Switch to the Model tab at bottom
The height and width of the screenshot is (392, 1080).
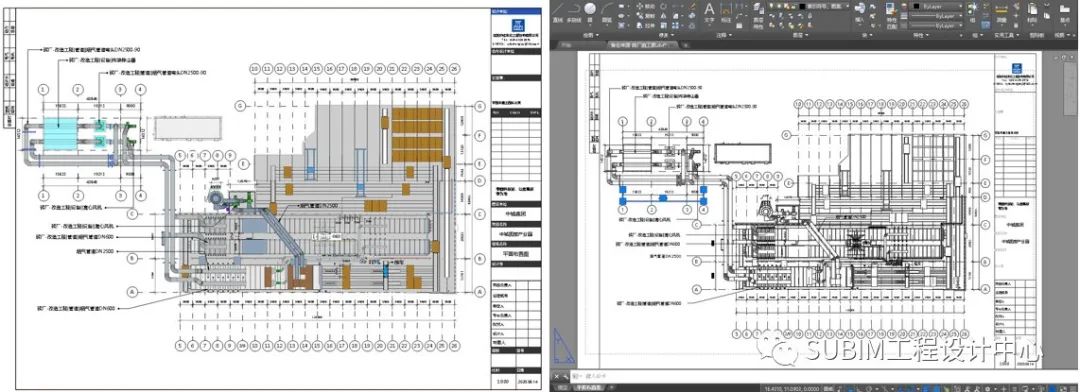point(562,387)
